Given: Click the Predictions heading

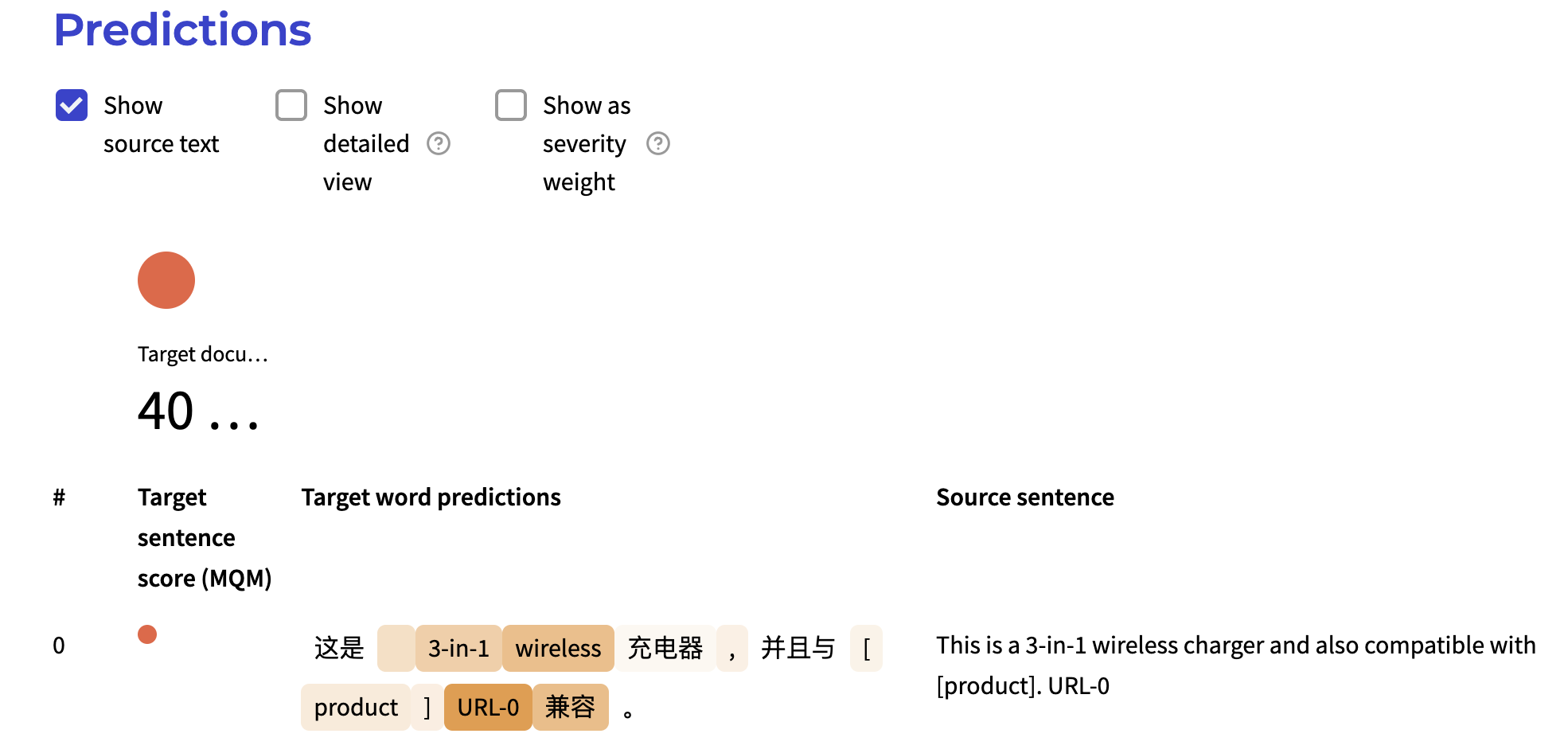Looking at the screenshot, I should pyautogui.click(x=182, y=30).
